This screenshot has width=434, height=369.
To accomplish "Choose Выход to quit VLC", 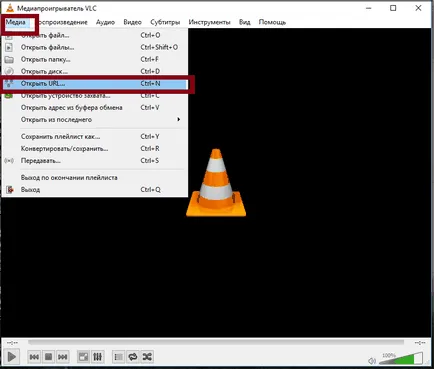I will coord(95,190).
